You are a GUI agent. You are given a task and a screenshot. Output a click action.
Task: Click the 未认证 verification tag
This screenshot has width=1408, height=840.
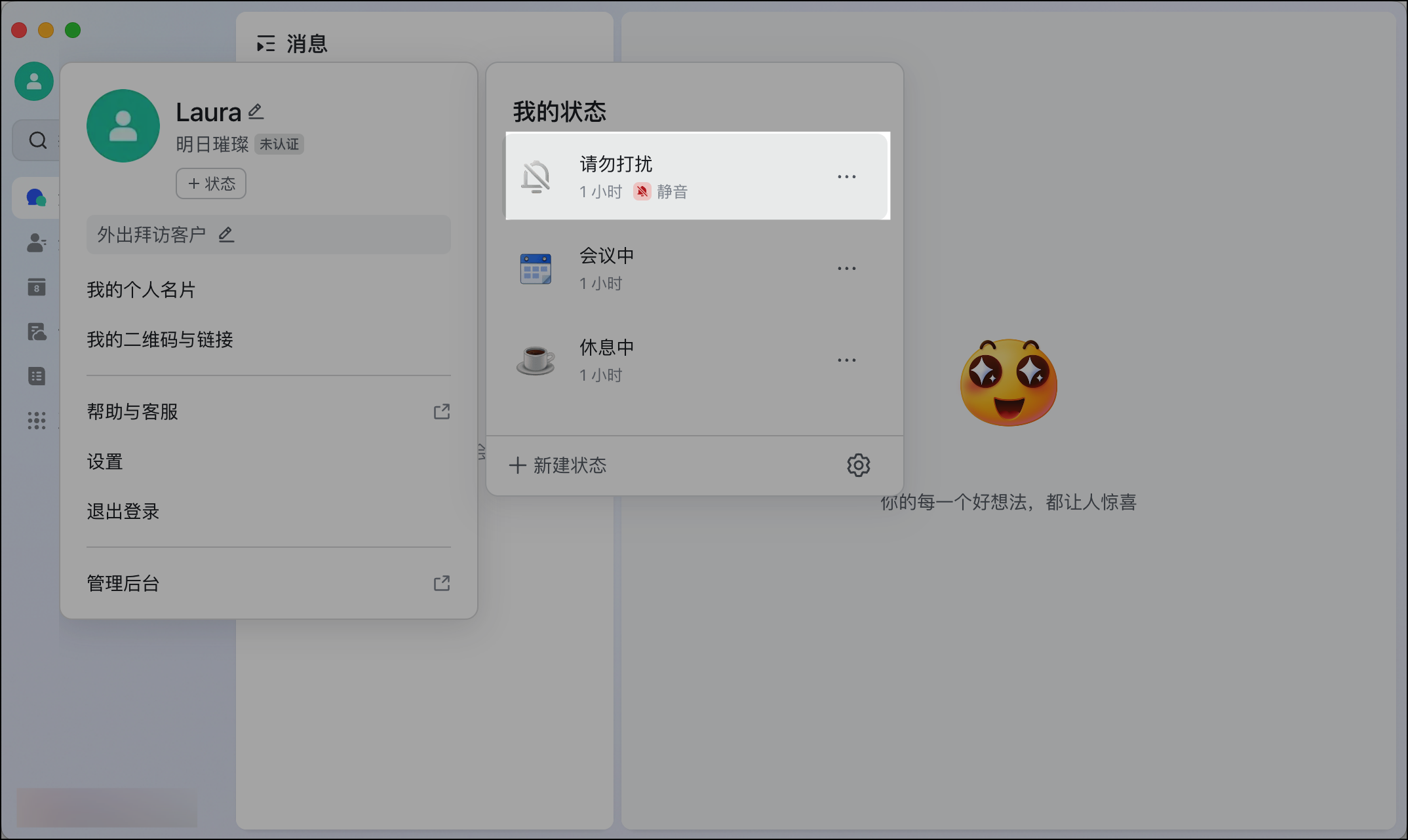(x=278, y=144)
